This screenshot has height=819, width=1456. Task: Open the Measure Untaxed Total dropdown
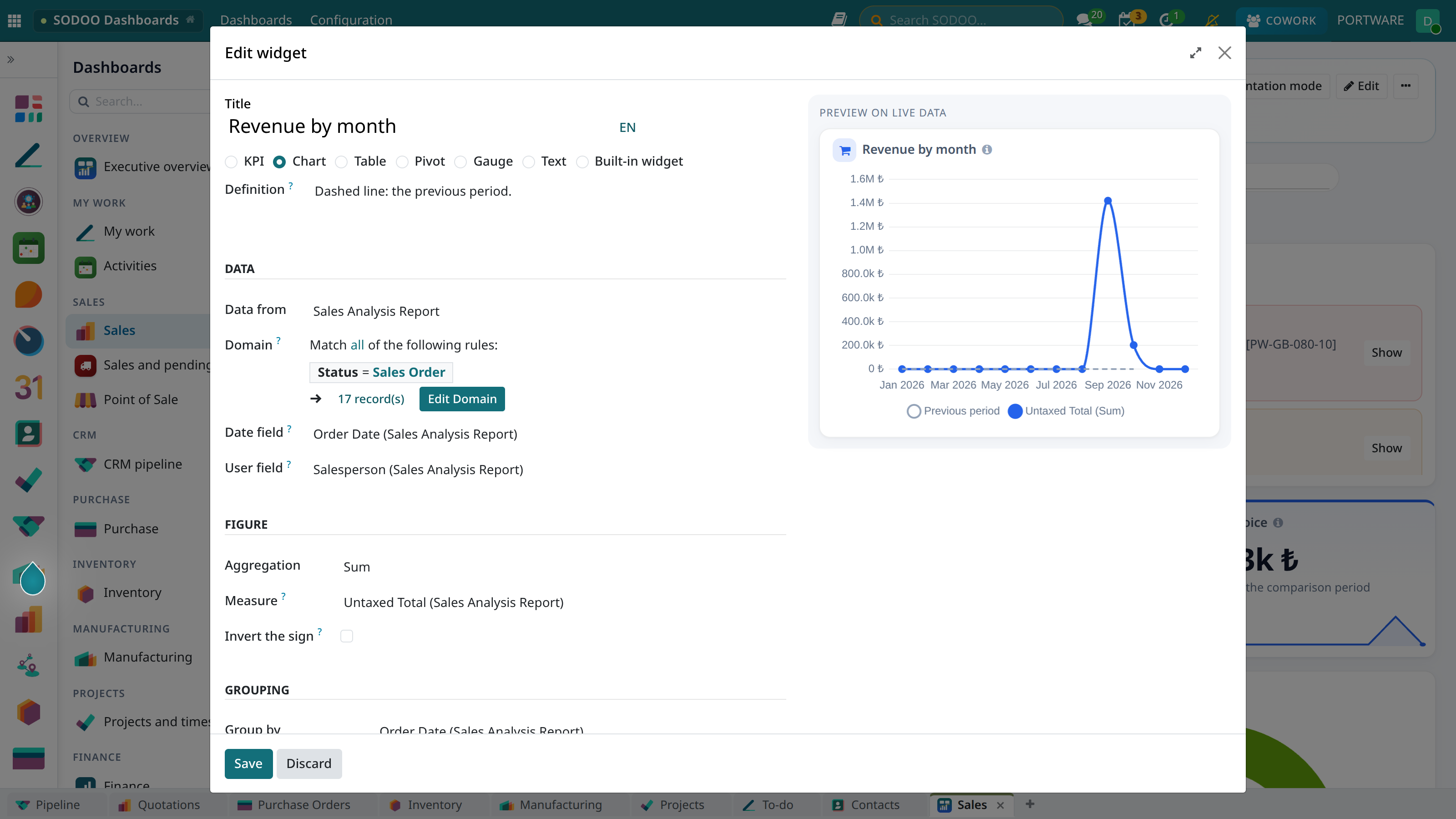tap(563, 602)
